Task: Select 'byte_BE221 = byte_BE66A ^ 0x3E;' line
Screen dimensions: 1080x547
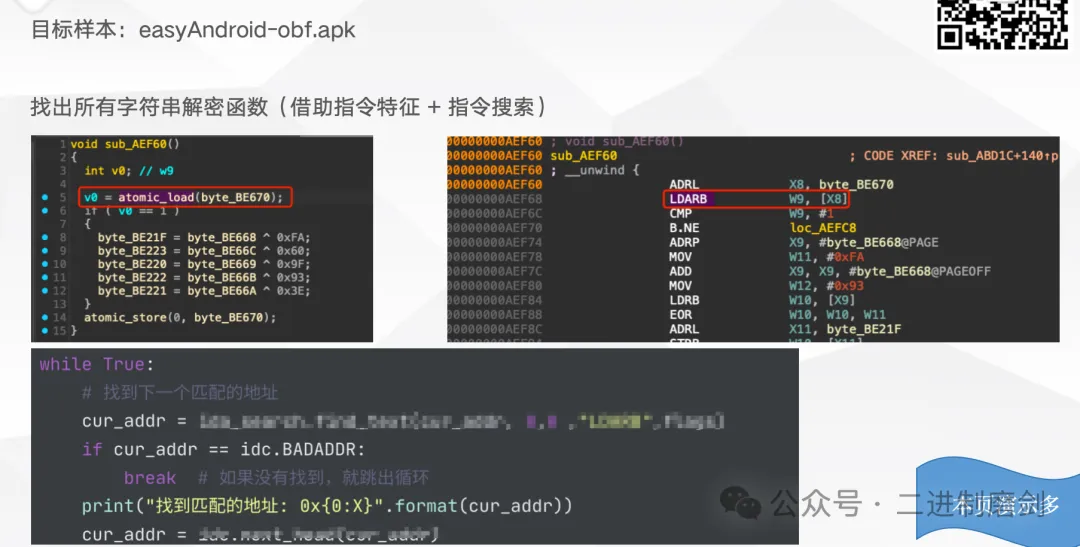Action: click(204, 291)
